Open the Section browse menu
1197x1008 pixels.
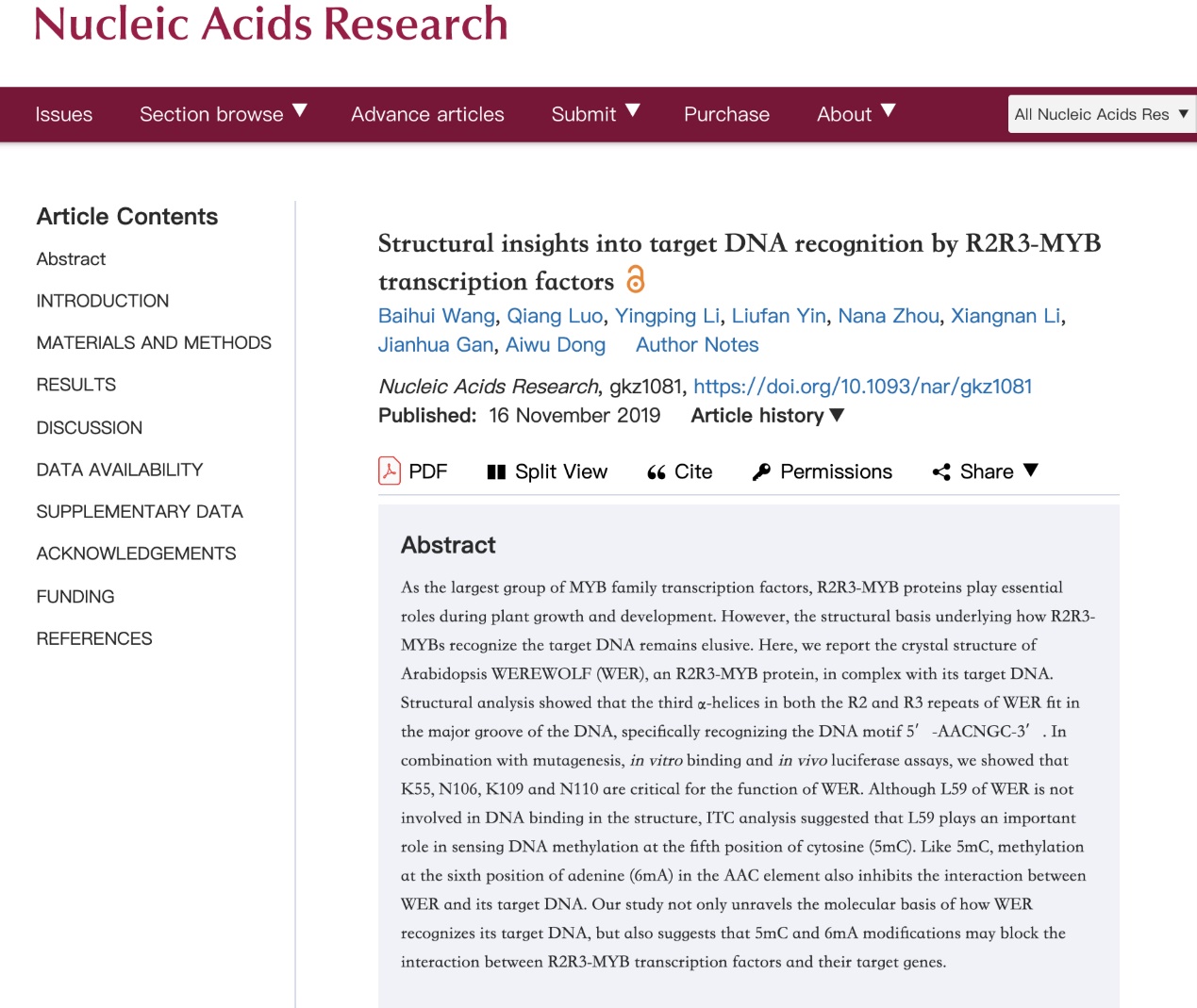click(x=223, y=114)
